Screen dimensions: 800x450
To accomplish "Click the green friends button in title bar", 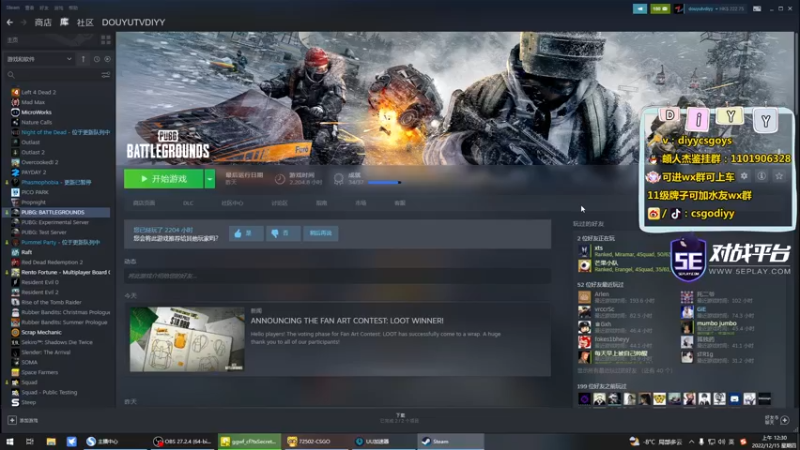I will pos(660,9).
